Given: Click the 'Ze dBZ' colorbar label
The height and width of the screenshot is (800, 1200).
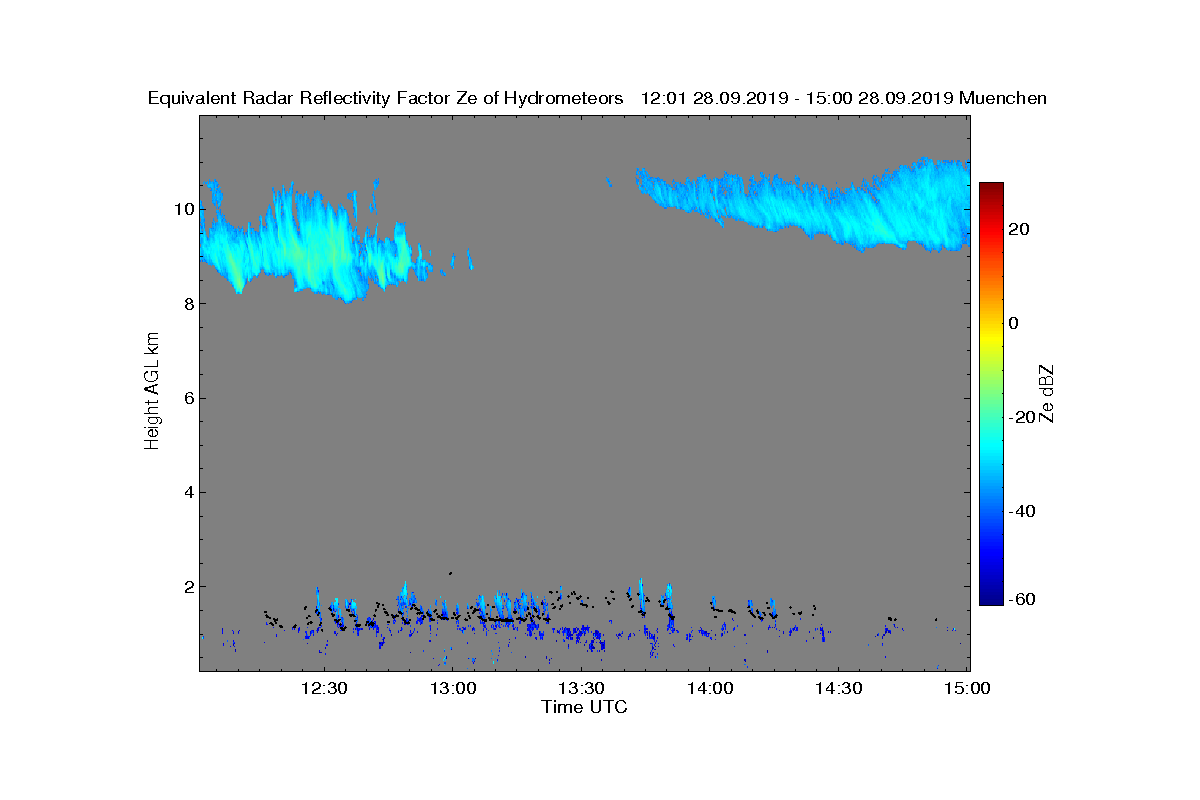Looking at the screenshot, I should click(x=1048, y=393).
